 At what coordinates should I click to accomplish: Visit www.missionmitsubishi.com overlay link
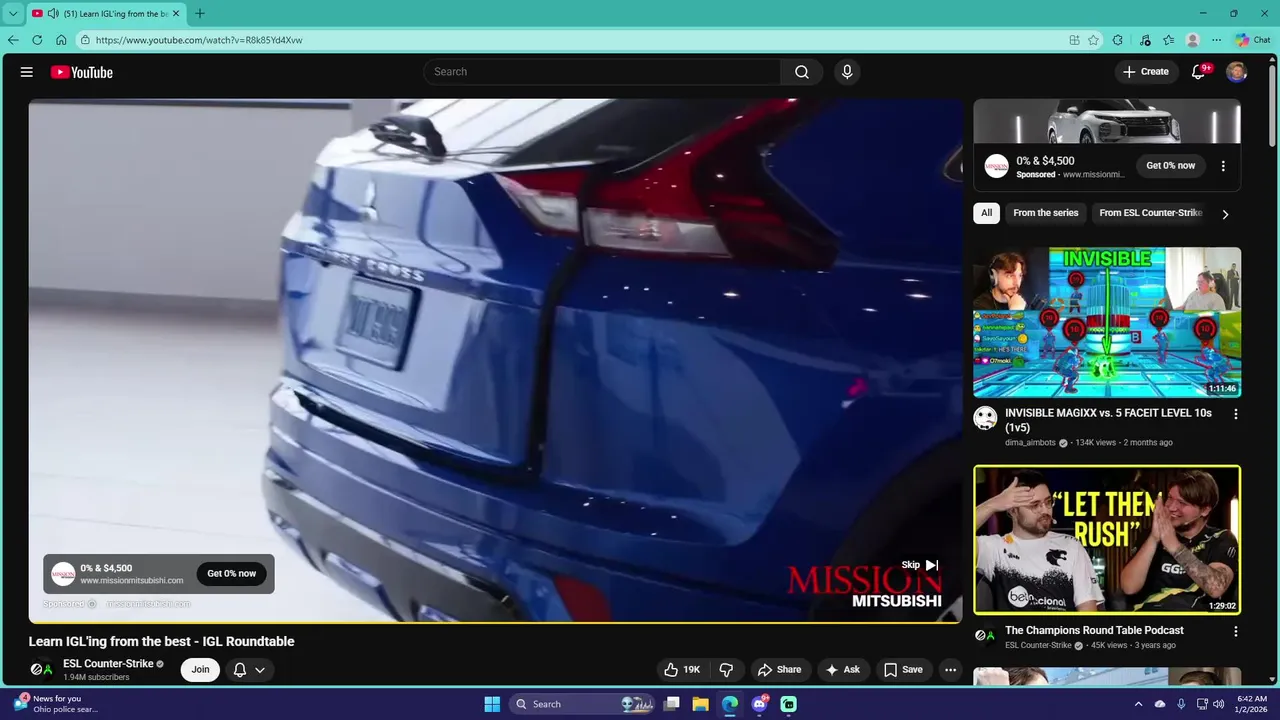point(132,581)
